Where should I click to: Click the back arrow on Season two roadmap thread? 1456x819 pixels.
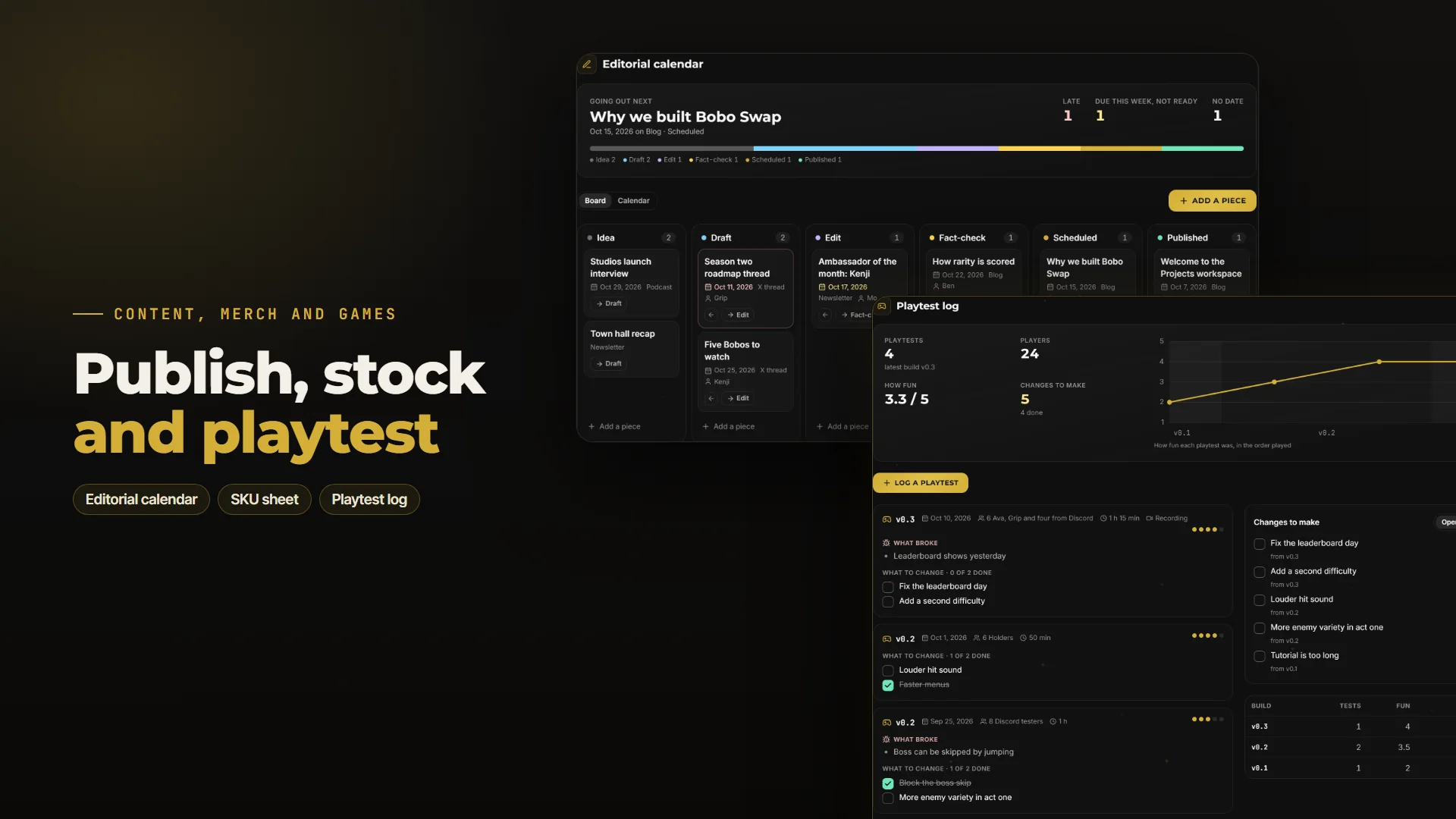click(711, 315)
